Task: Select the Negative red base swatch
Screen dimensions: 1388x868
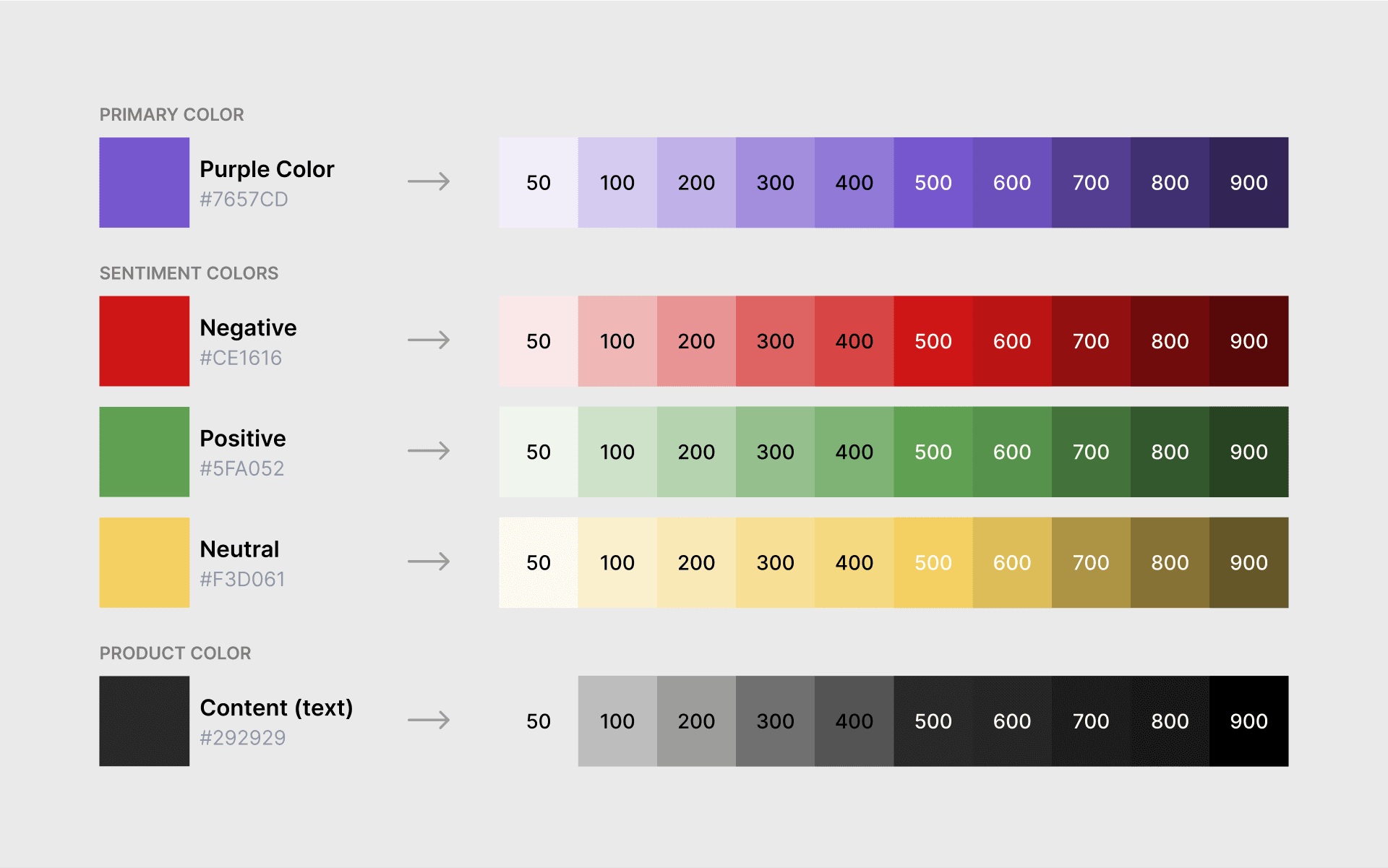Action: (145, 340)
